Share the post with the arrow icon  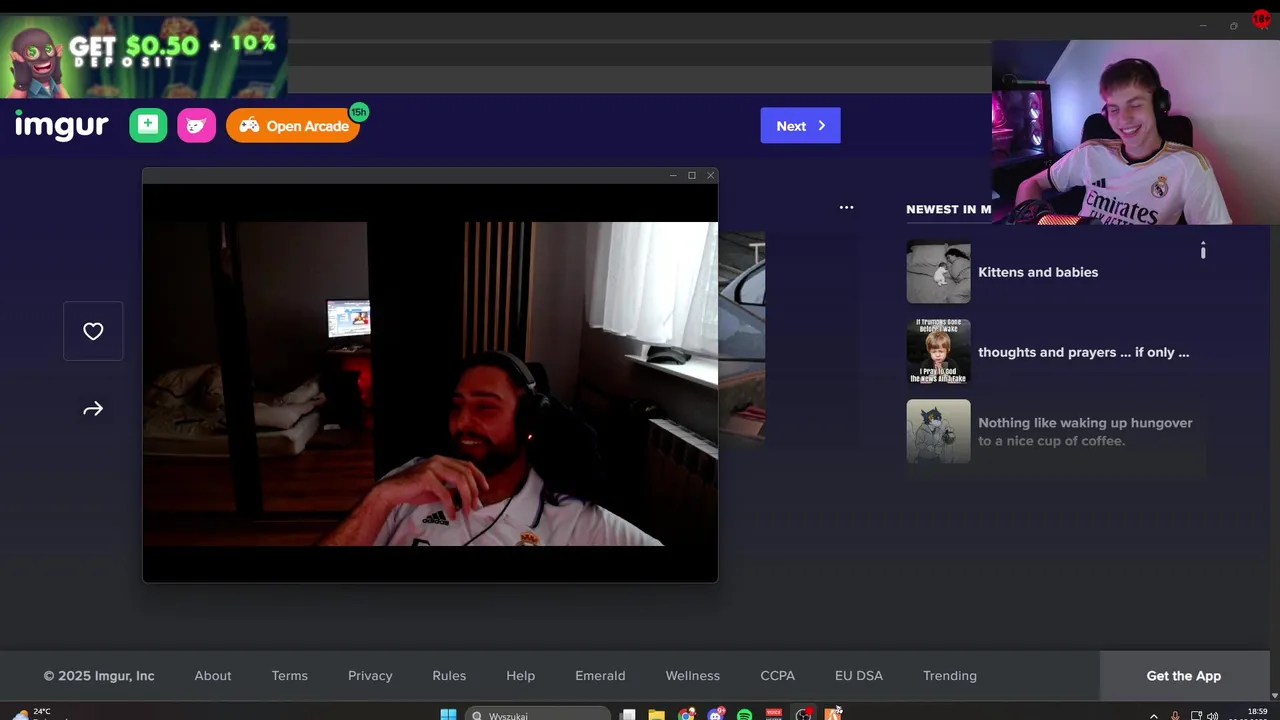pos(93,409)
